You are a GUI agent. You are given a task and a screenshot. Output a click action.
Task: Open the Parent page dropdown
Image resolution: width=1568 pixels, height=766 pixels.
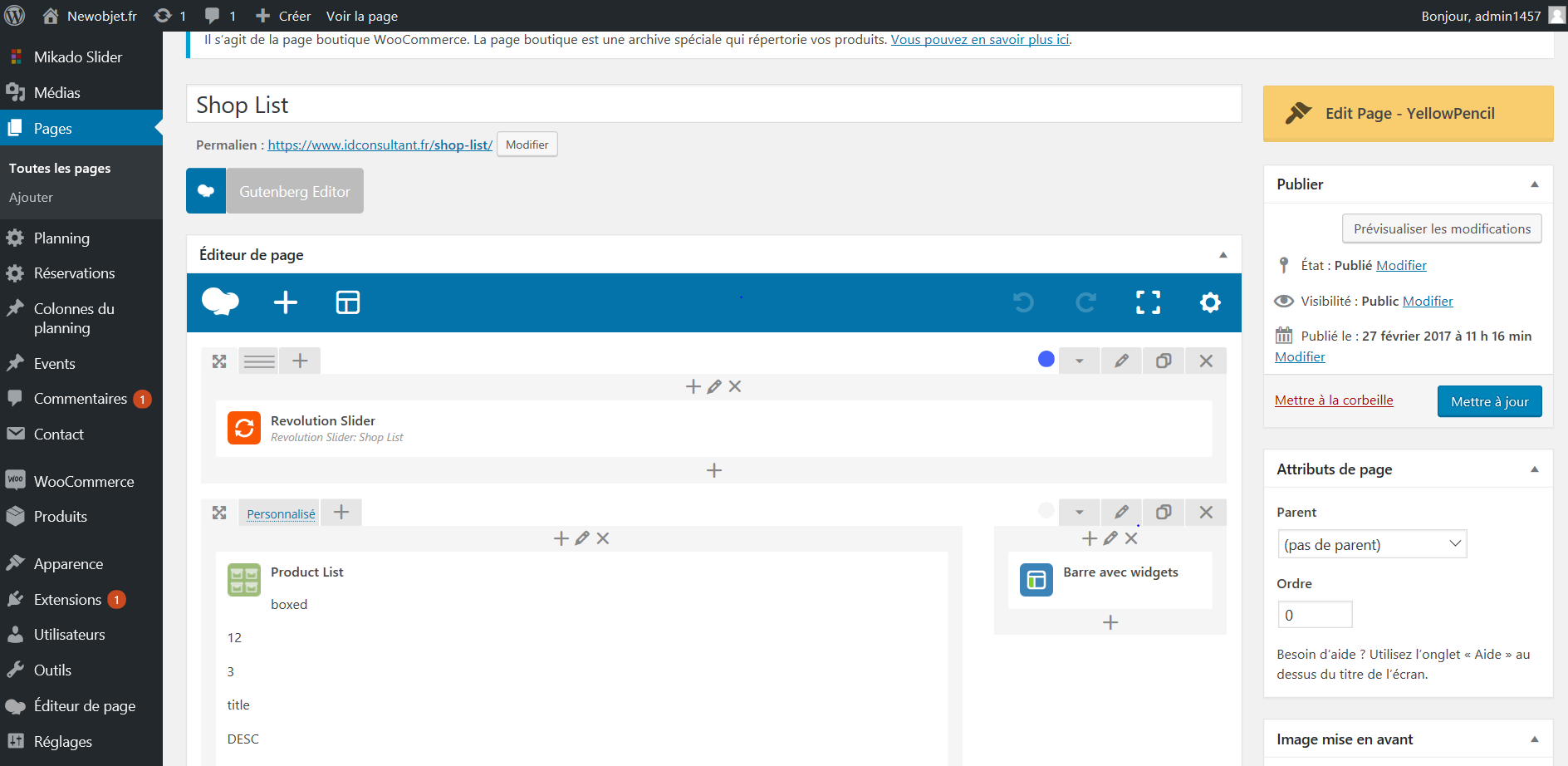click(x=1371, y=544)
